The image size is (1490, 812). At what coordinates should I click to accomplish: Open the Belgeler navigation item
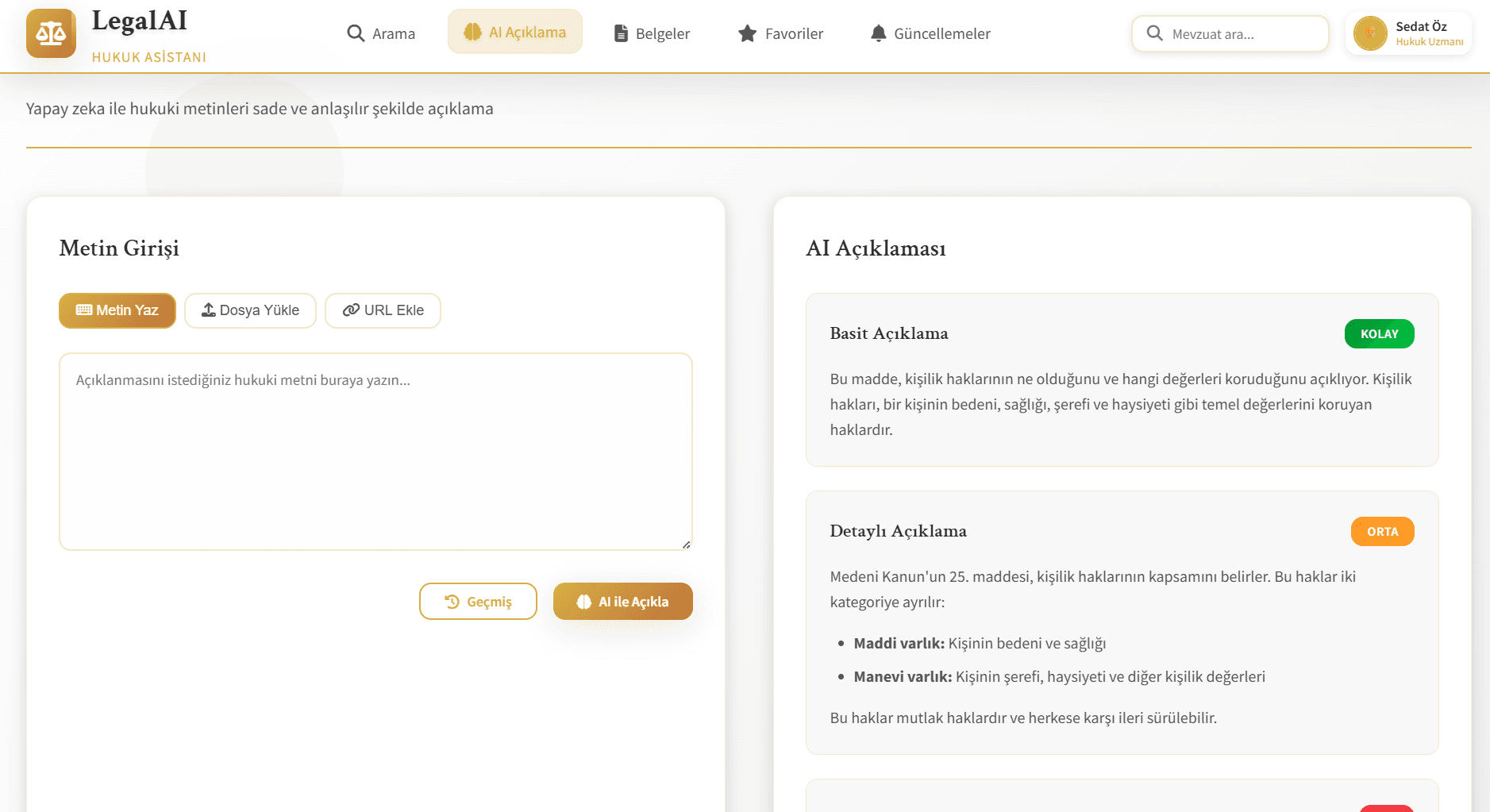tap(652, 33)
